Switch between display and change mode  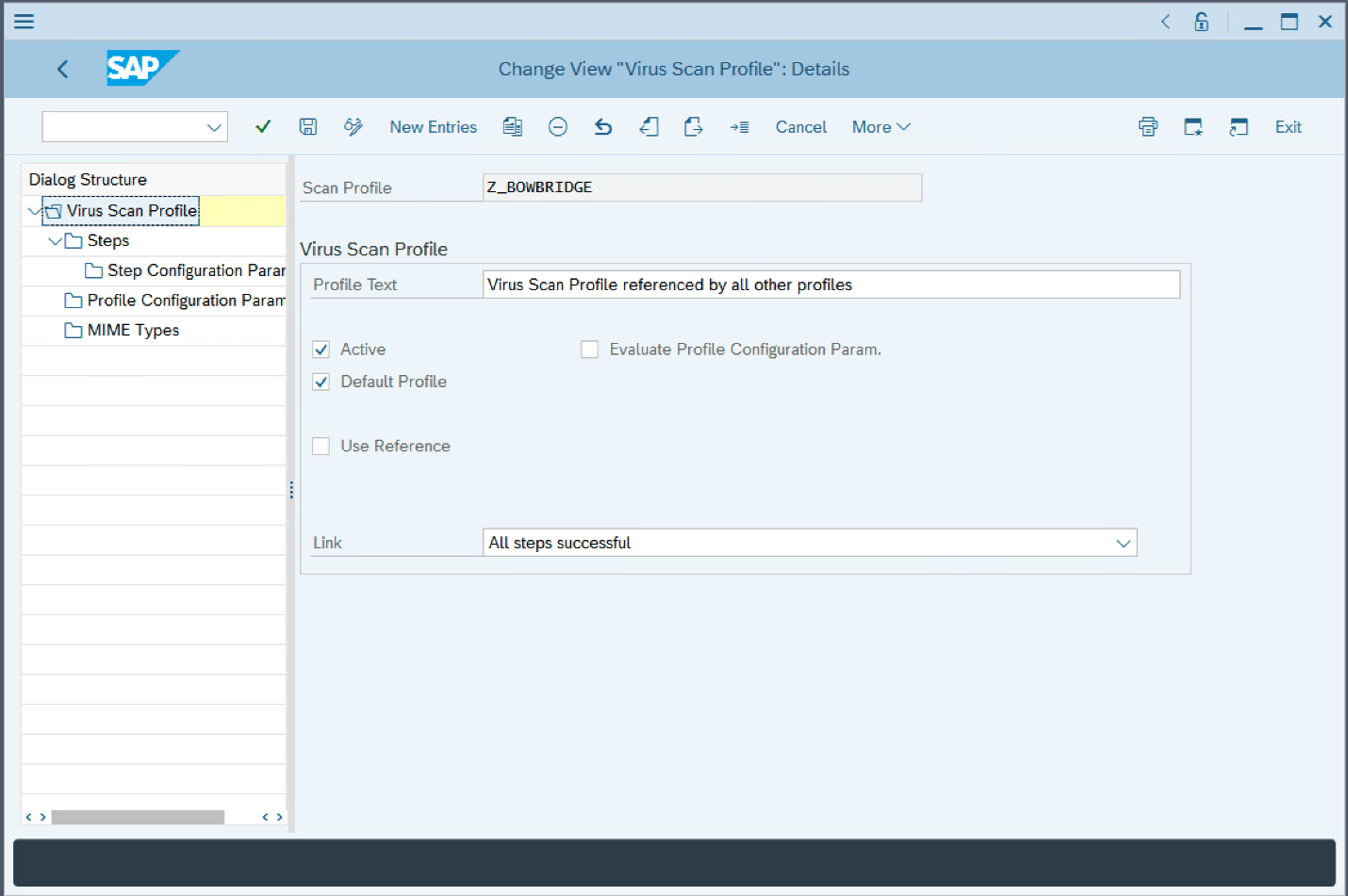(x=353, y=126)
